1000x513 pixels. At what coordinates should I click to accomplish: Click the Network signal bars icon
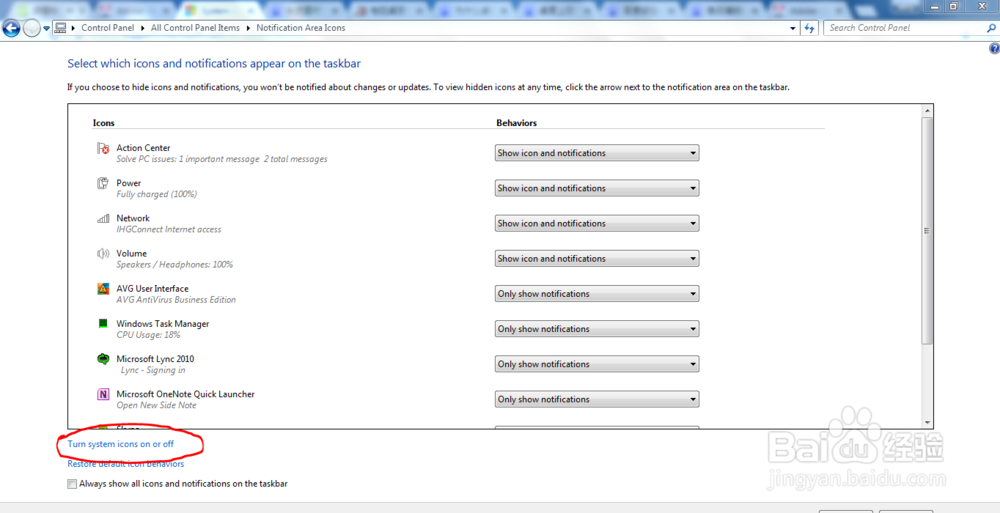[103, 218]
